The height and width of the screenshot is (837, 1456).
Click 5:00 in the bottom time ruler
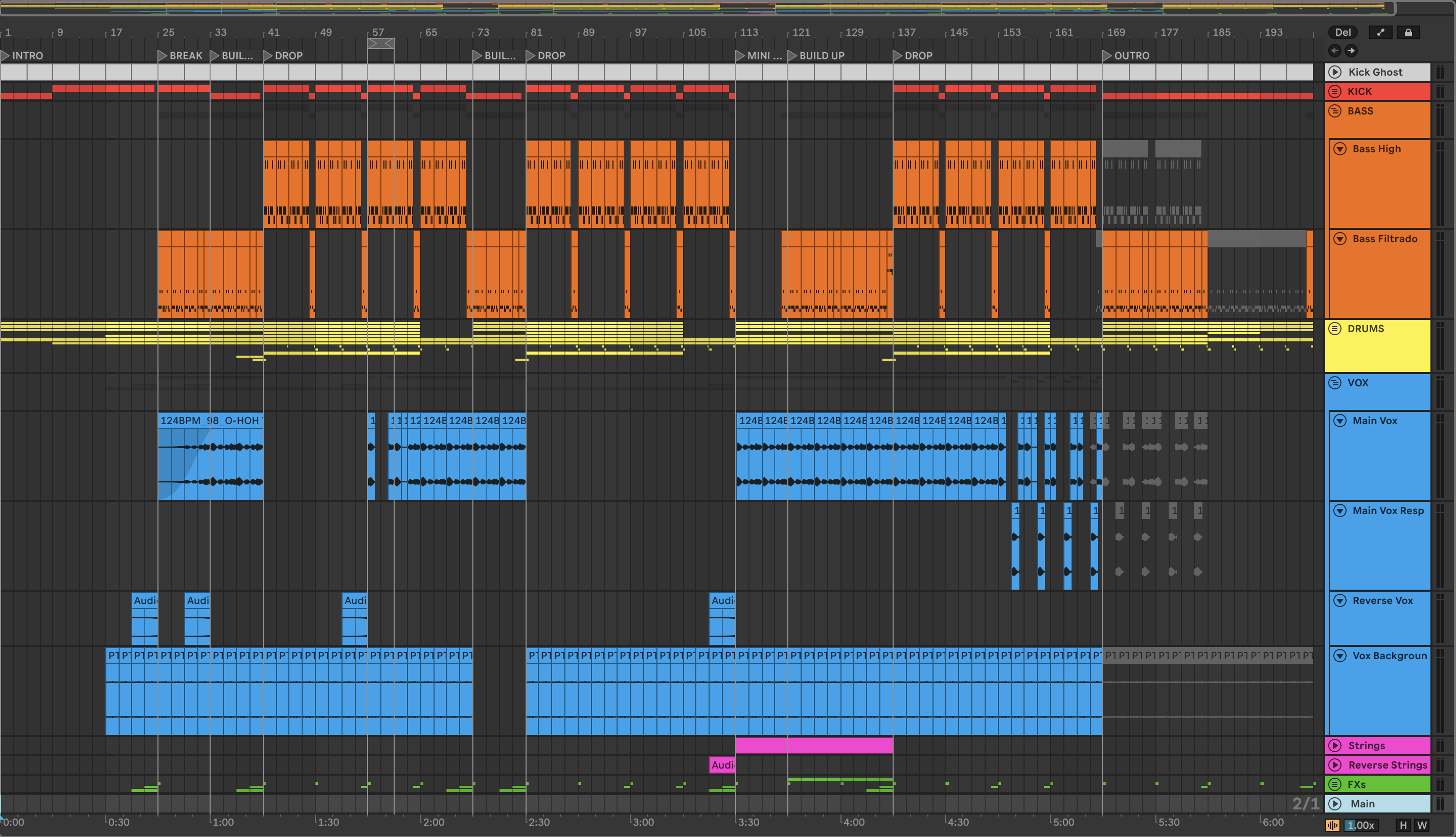click(1063, 822)
